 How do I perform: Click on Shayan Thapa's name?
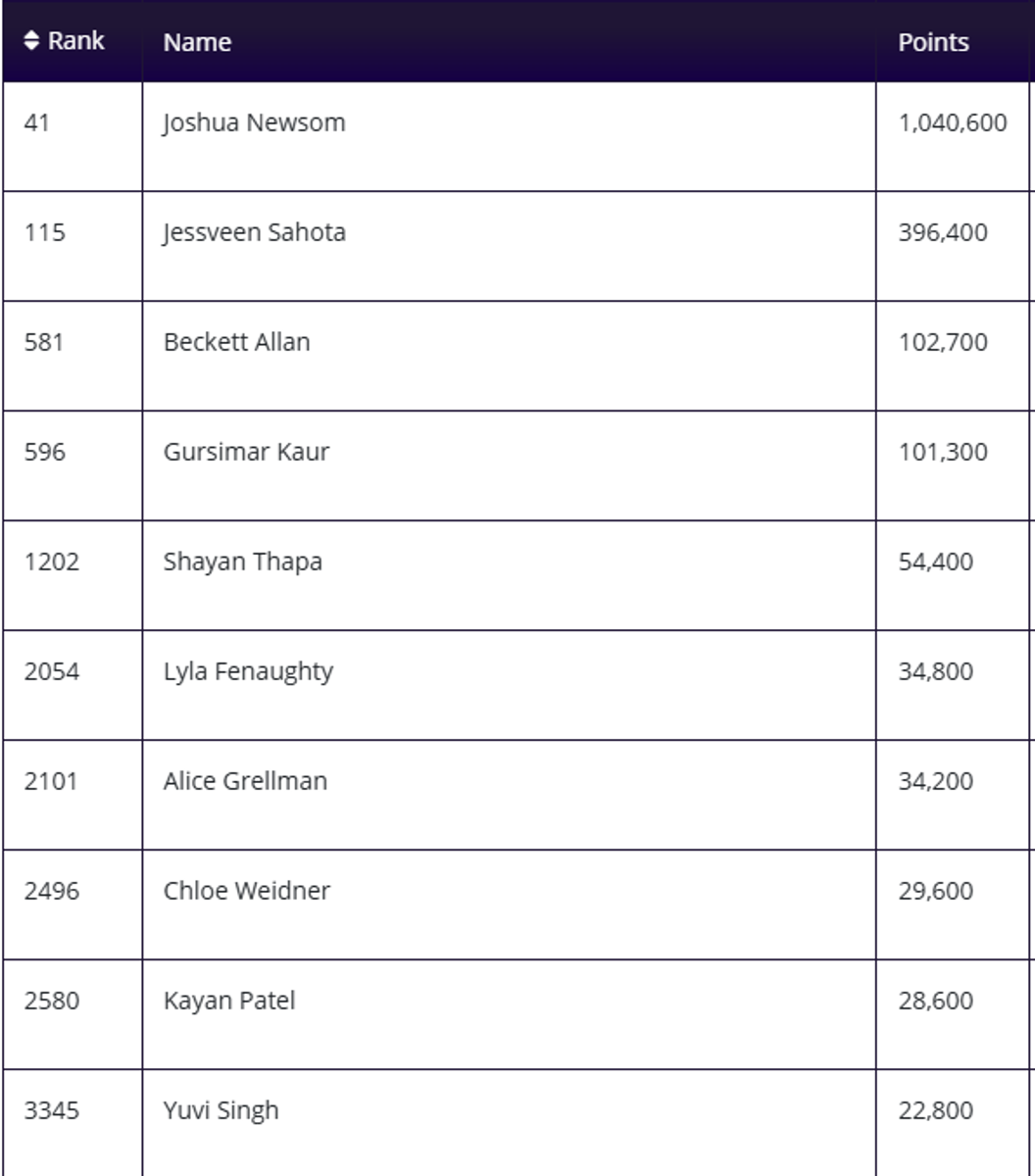[242, 563]
